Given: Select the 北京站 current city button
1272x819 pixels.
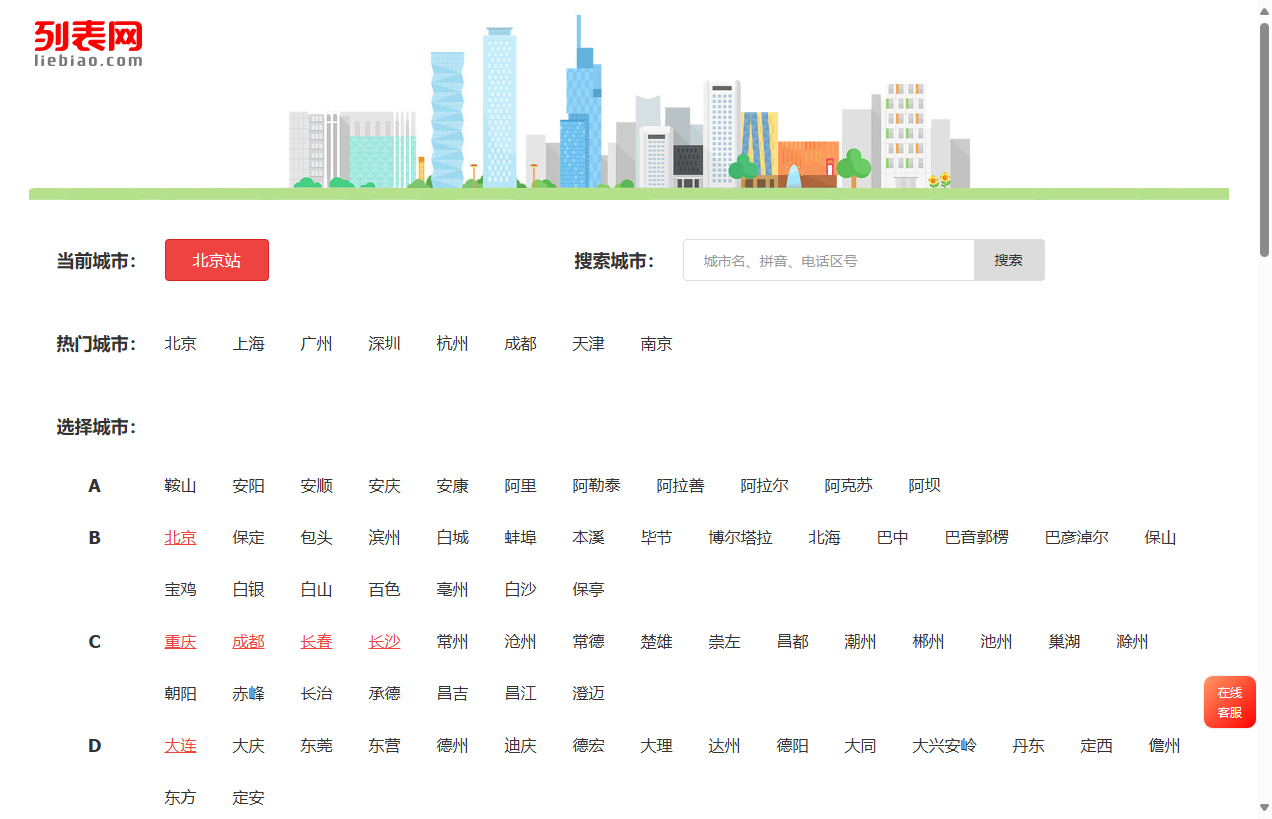Looking at the screenshot, I should click(216, 259).
